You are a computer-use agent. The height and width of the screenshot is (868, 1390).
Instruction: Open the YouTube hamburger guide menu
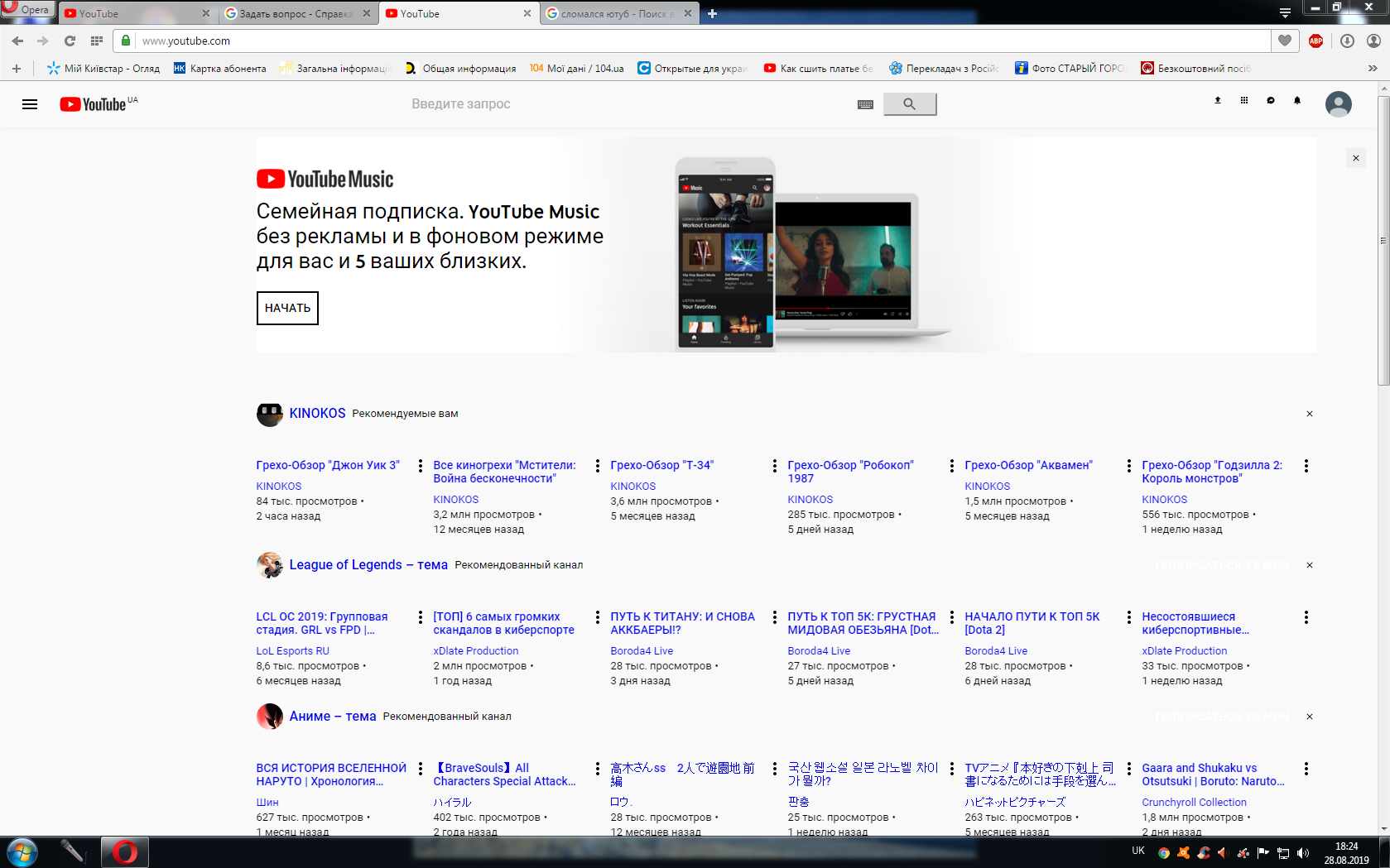point(30,104)
